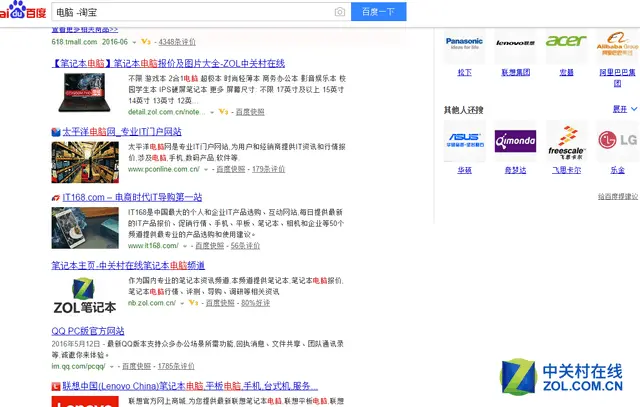640x407 pixels.
Task: Open 百度快照 for nb.zol.com.cn result
Action: point(220,303)
